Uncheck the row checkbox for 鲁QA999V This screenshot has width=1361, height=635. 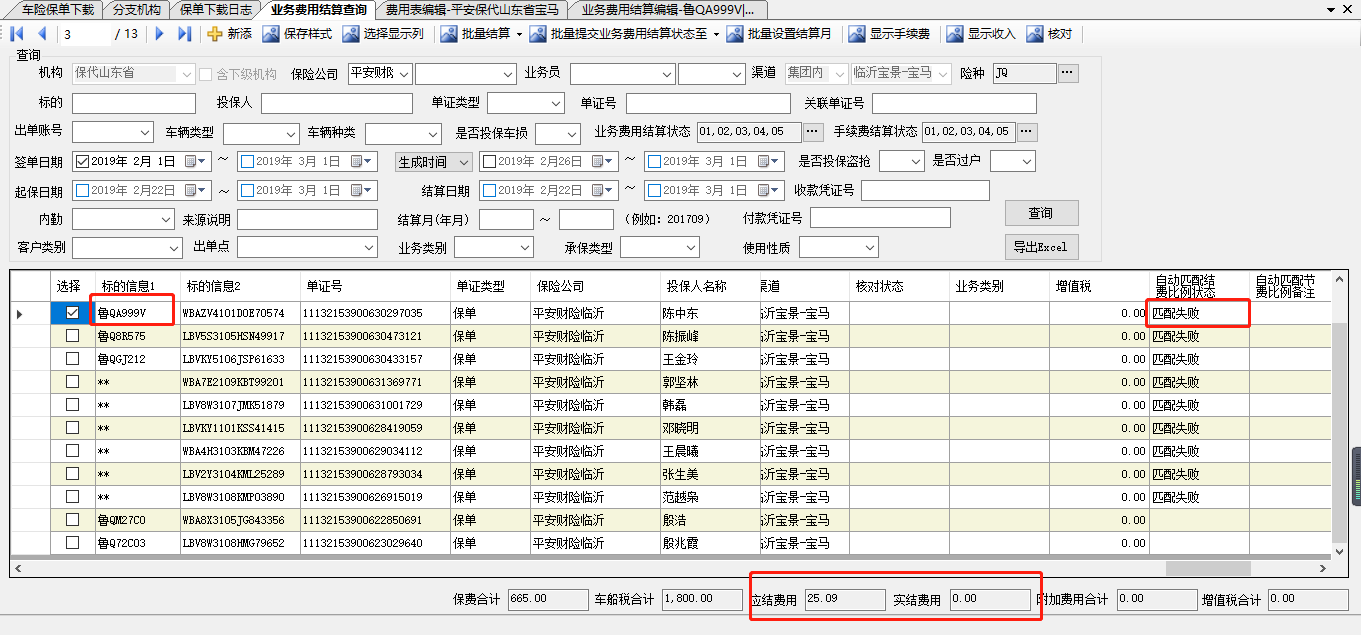[72, 313]
